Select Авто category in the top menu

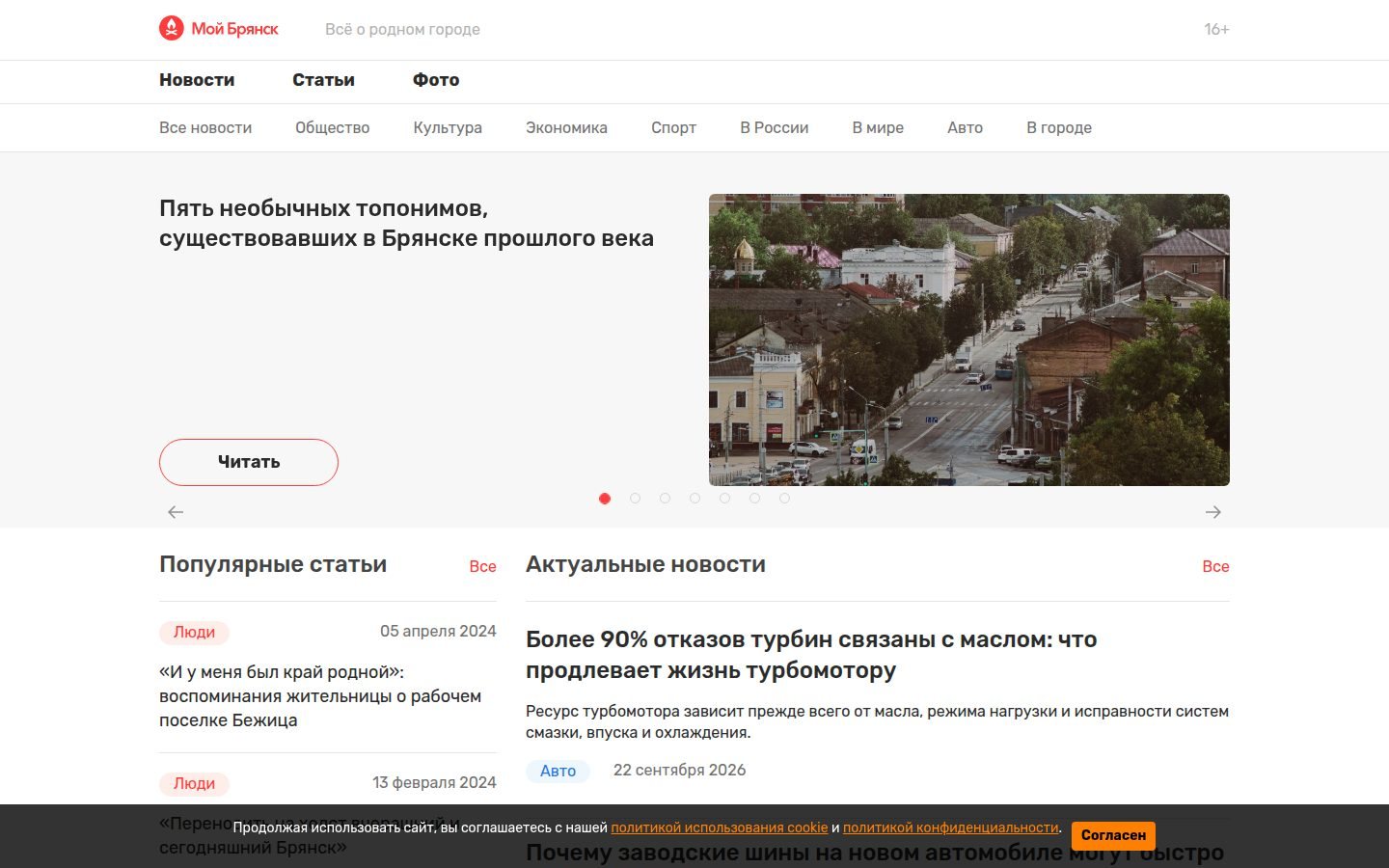965,127
